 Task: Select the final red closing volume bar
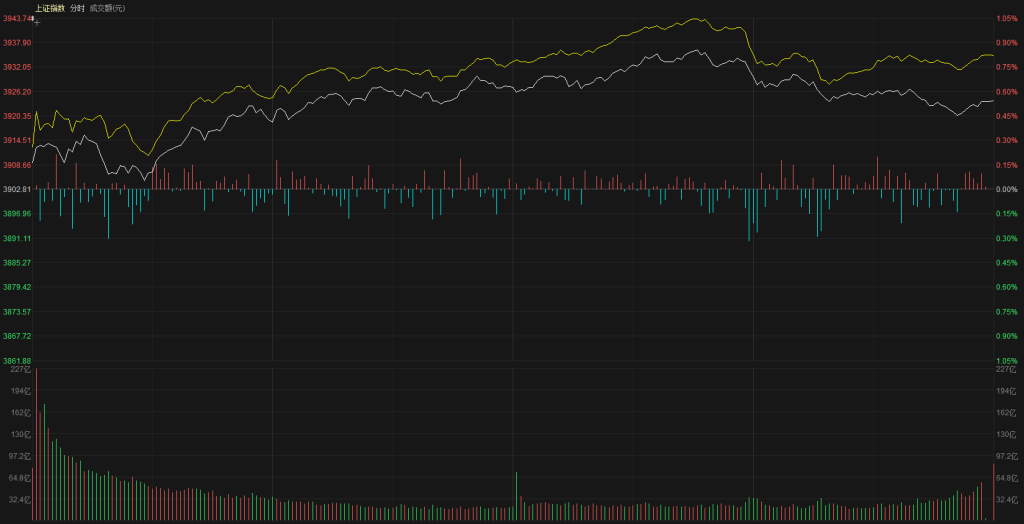pyautogui.click(x=993, y=492)
